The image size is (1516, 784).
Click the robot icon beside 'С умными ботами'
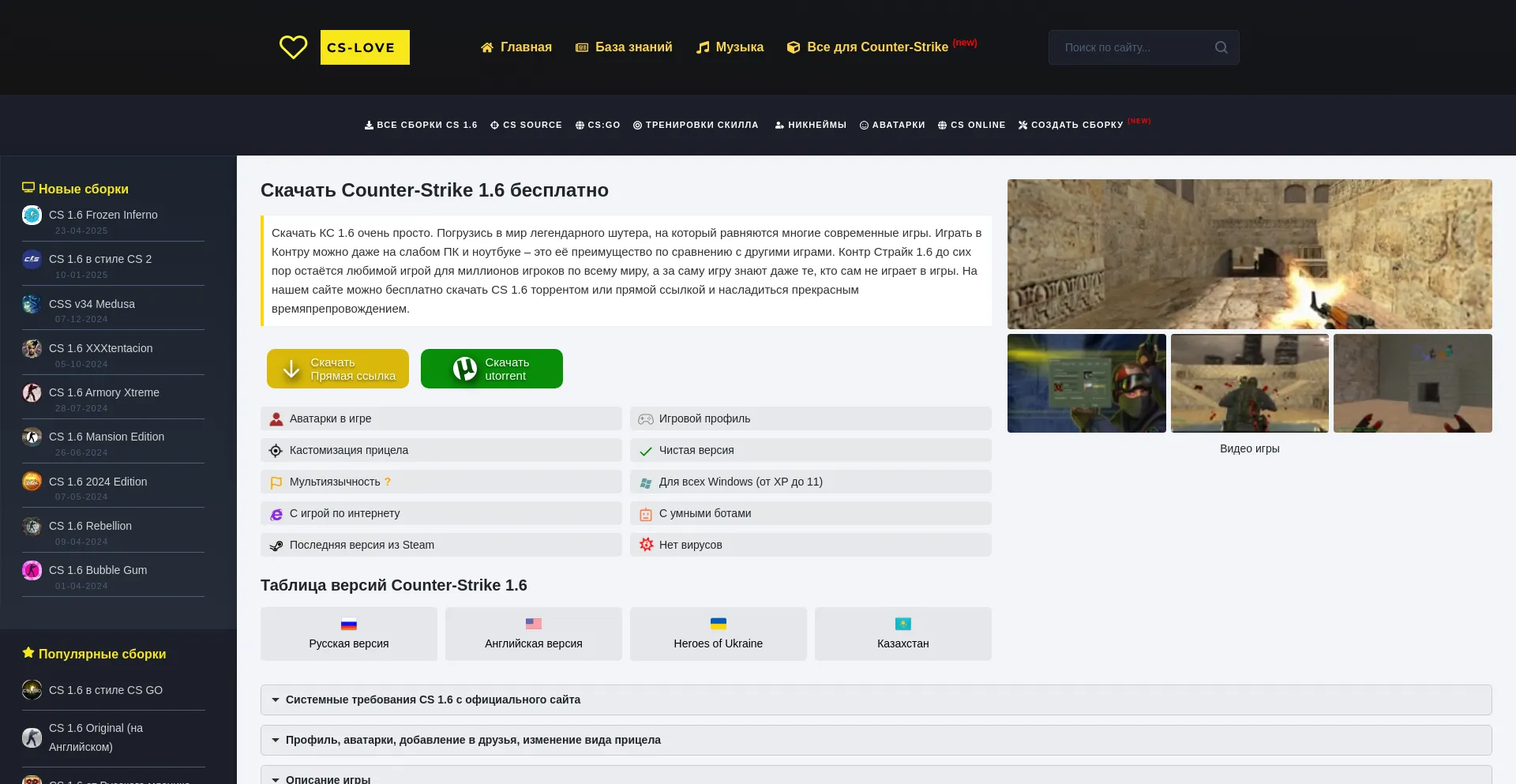646,513
